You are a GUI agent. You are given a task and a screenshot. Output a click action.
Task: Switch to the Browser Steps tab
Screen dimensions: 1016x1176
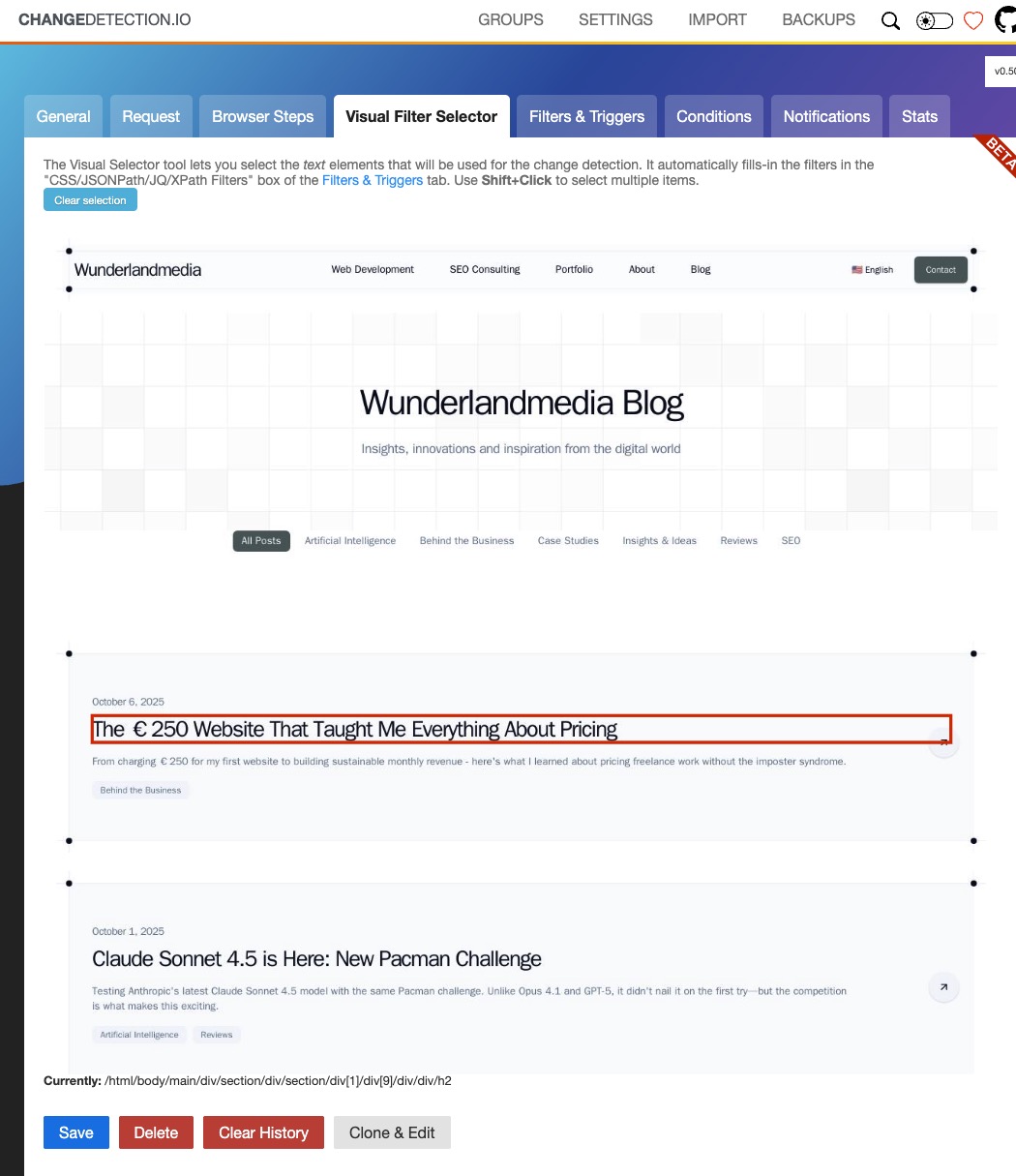pyautogui.click(x=263, y=116)
